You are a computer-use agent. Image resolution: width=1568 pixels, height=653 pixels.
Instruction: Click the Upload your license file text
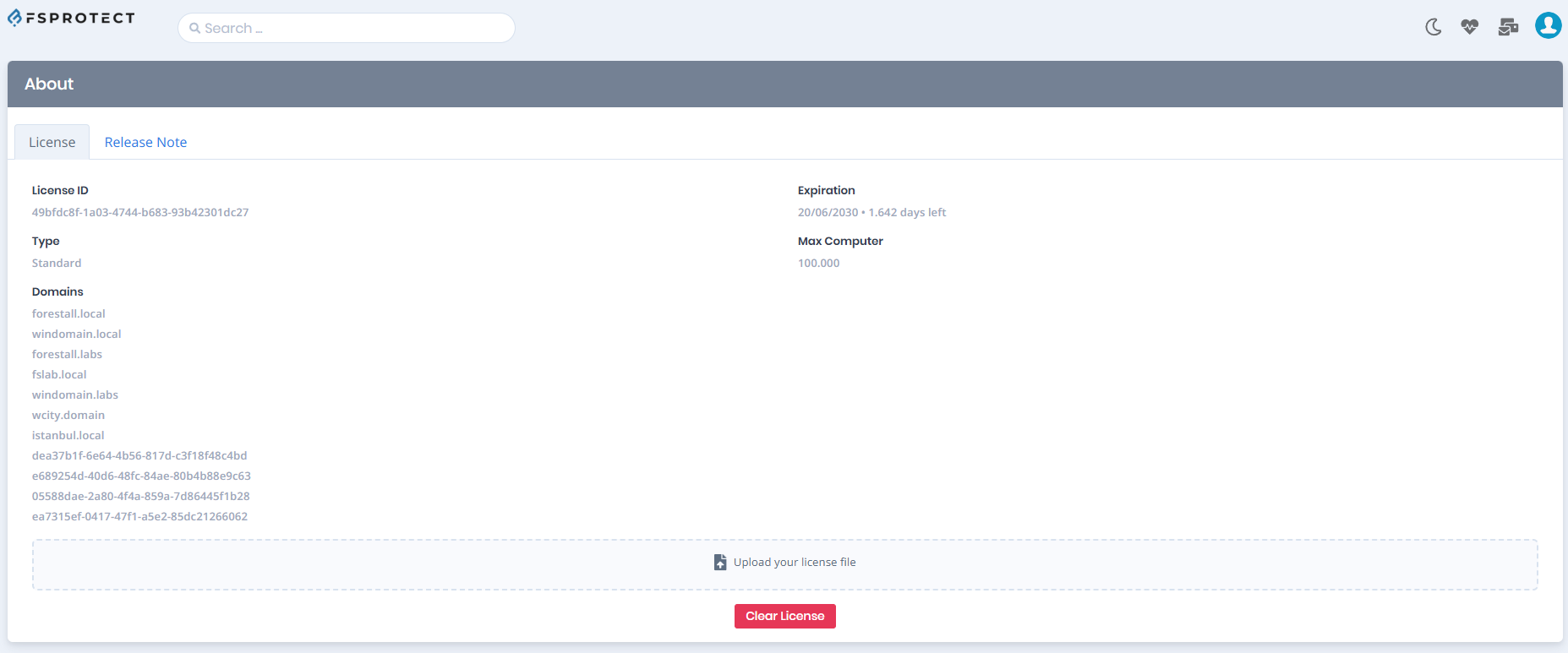pos(794,563)
